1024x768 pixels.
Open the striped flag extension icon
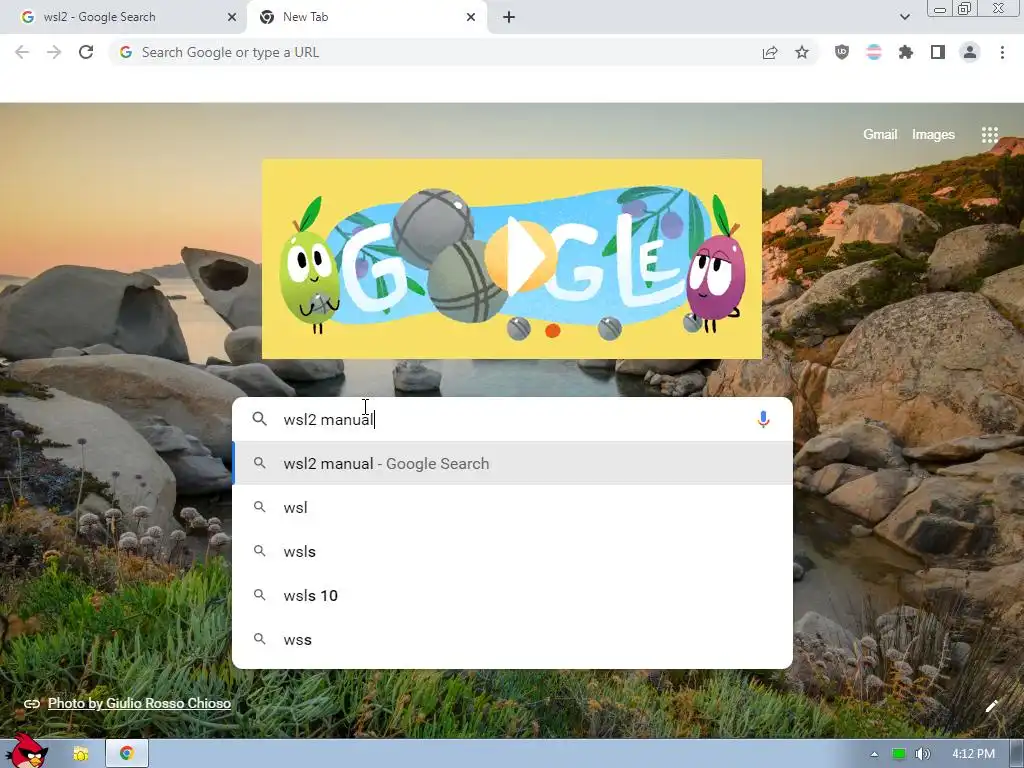click(874, 52)
